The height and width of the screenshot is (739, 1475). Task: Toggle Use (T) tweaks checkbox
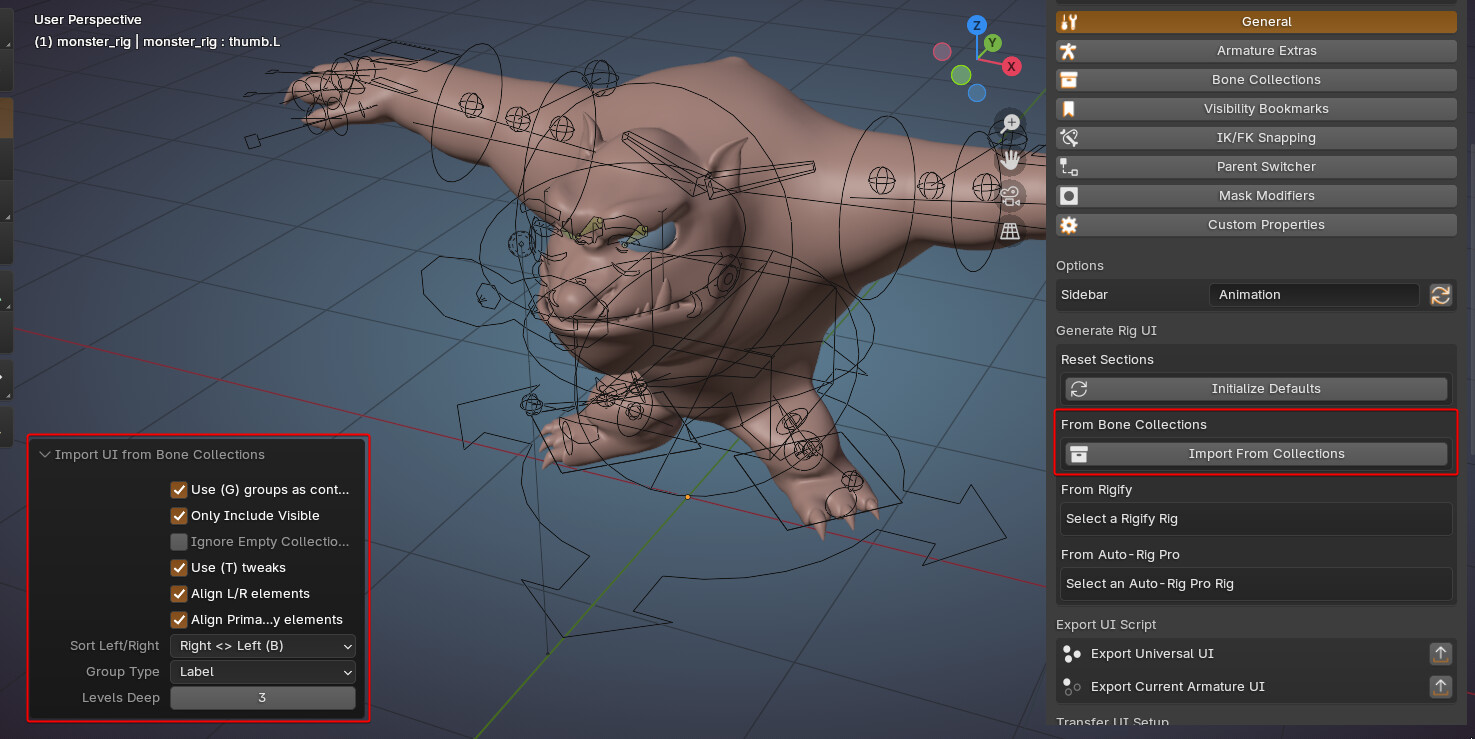tap(179, 568)
